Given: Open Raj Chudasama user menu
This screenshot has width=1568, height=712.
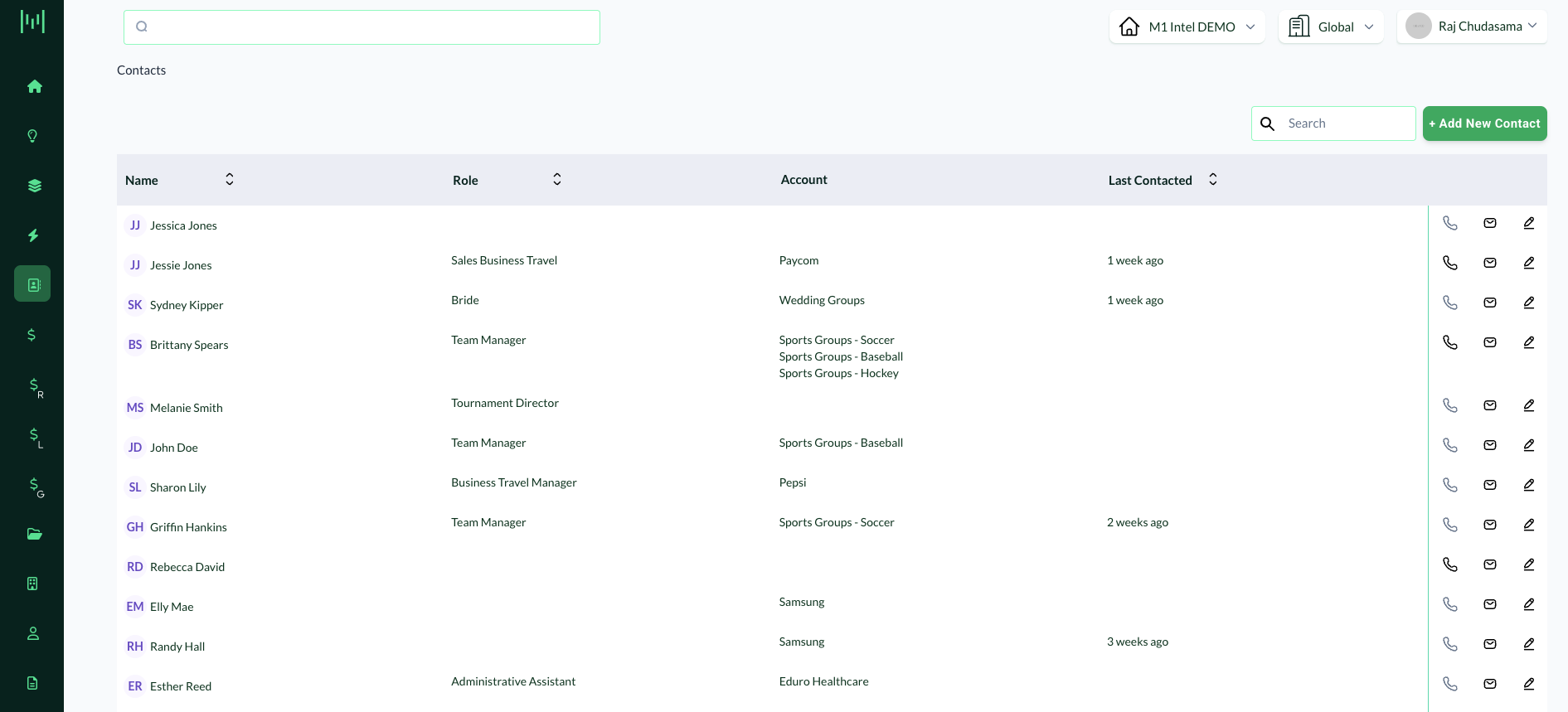Looking at the screenshot, I should tap(1471, 27).
